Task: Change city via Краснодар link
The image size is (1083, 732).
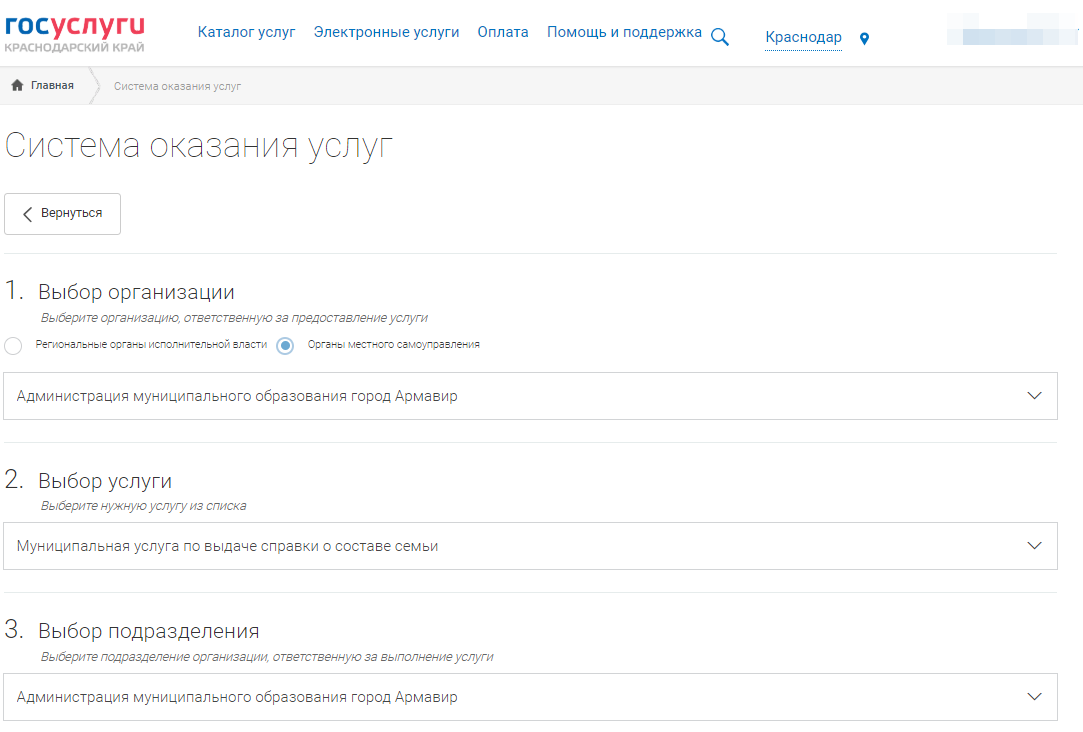Action: (803, 37)
